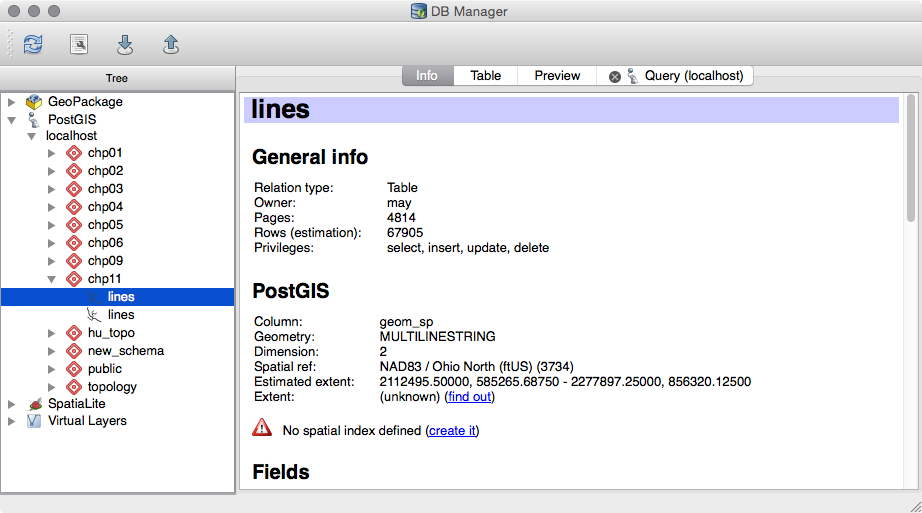This screenshot has width=922, height=513.
Task: Click 'NAD83 / Ohio North (ftUS) (3734)' text
Action: (476, 367)
